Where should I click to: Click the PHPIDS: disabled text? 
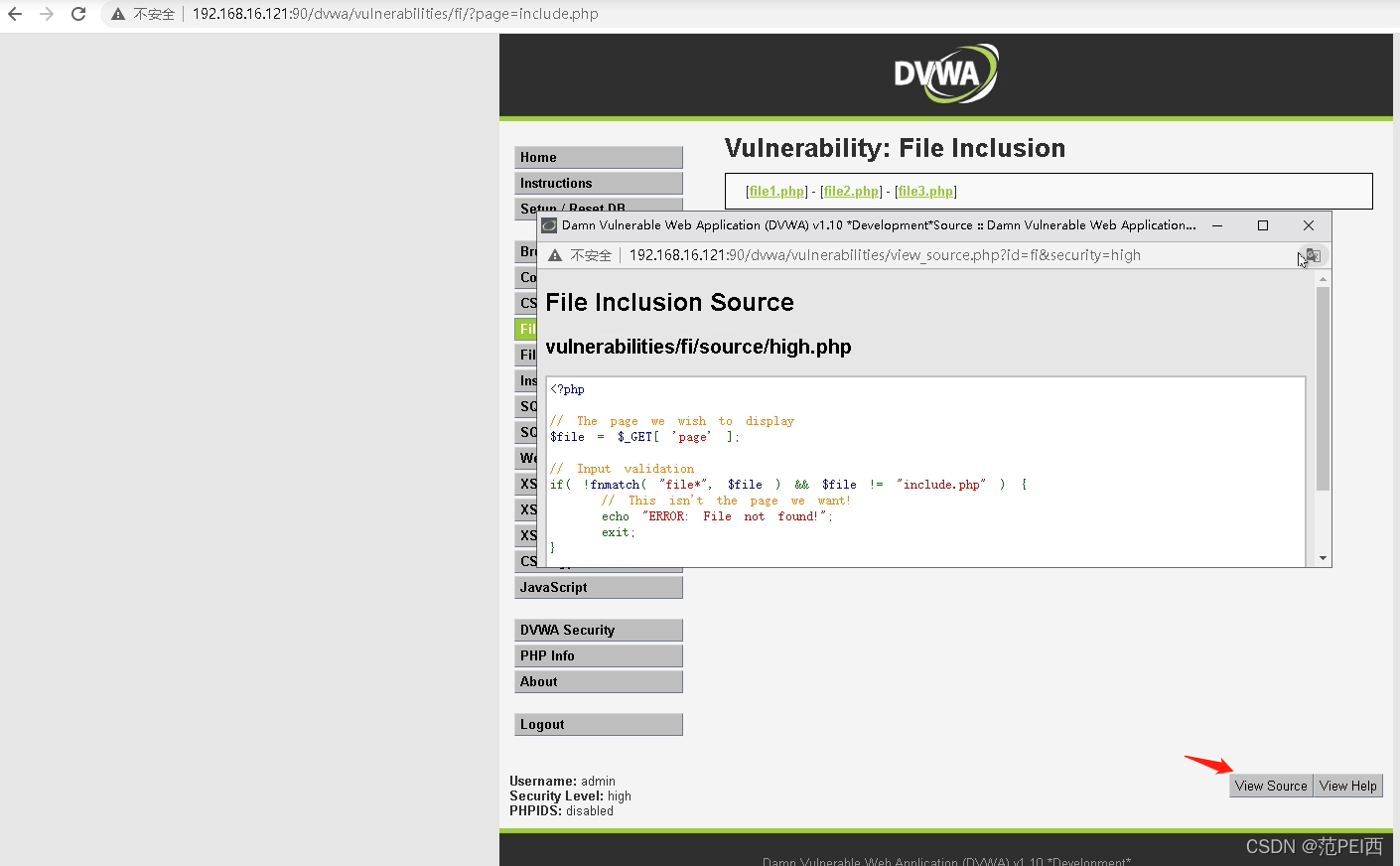tap(561, 811)
